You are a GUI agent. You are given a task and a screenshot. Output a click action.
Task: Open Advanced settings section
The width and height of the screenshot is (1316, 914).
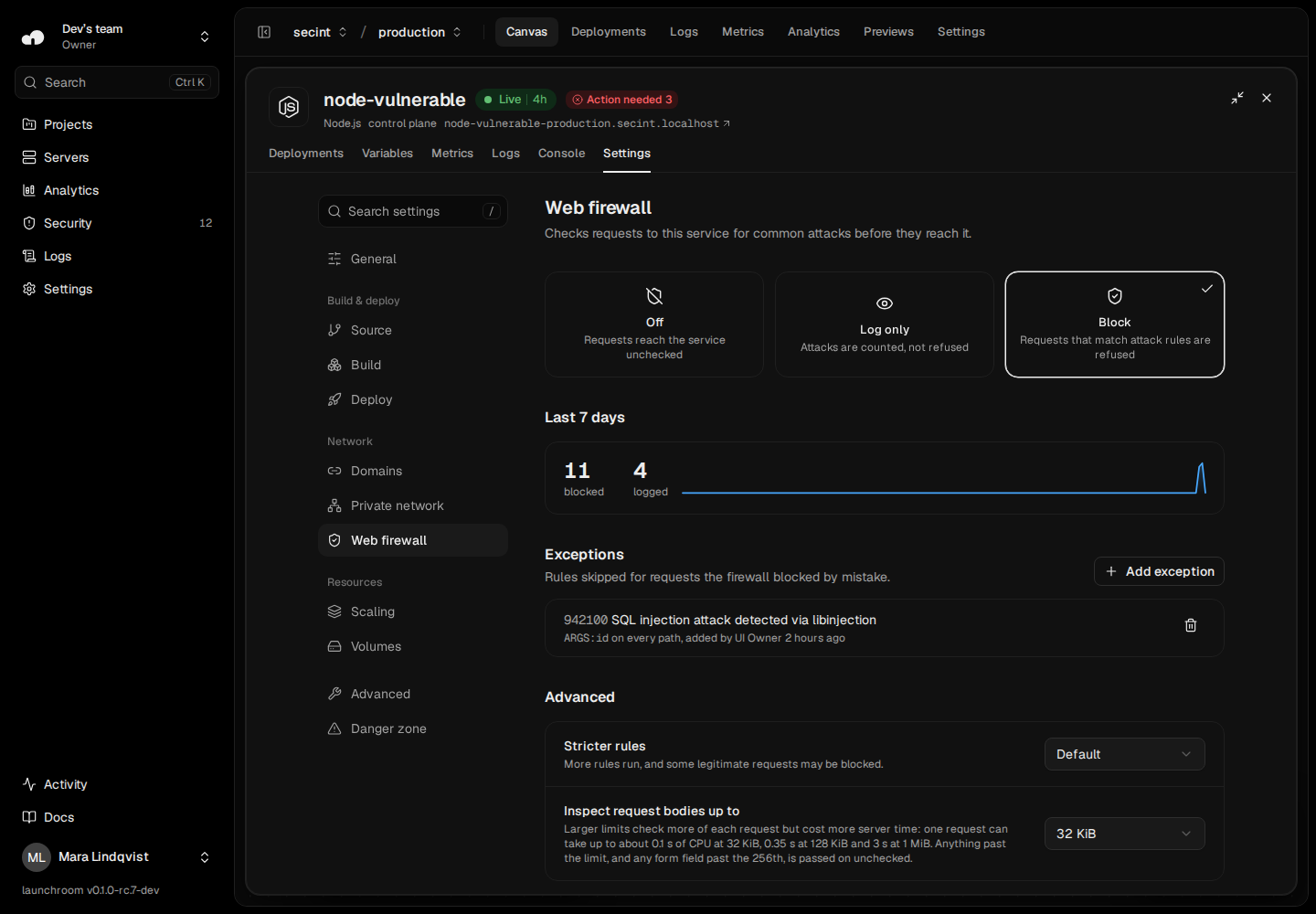click(x=413, y=694)
